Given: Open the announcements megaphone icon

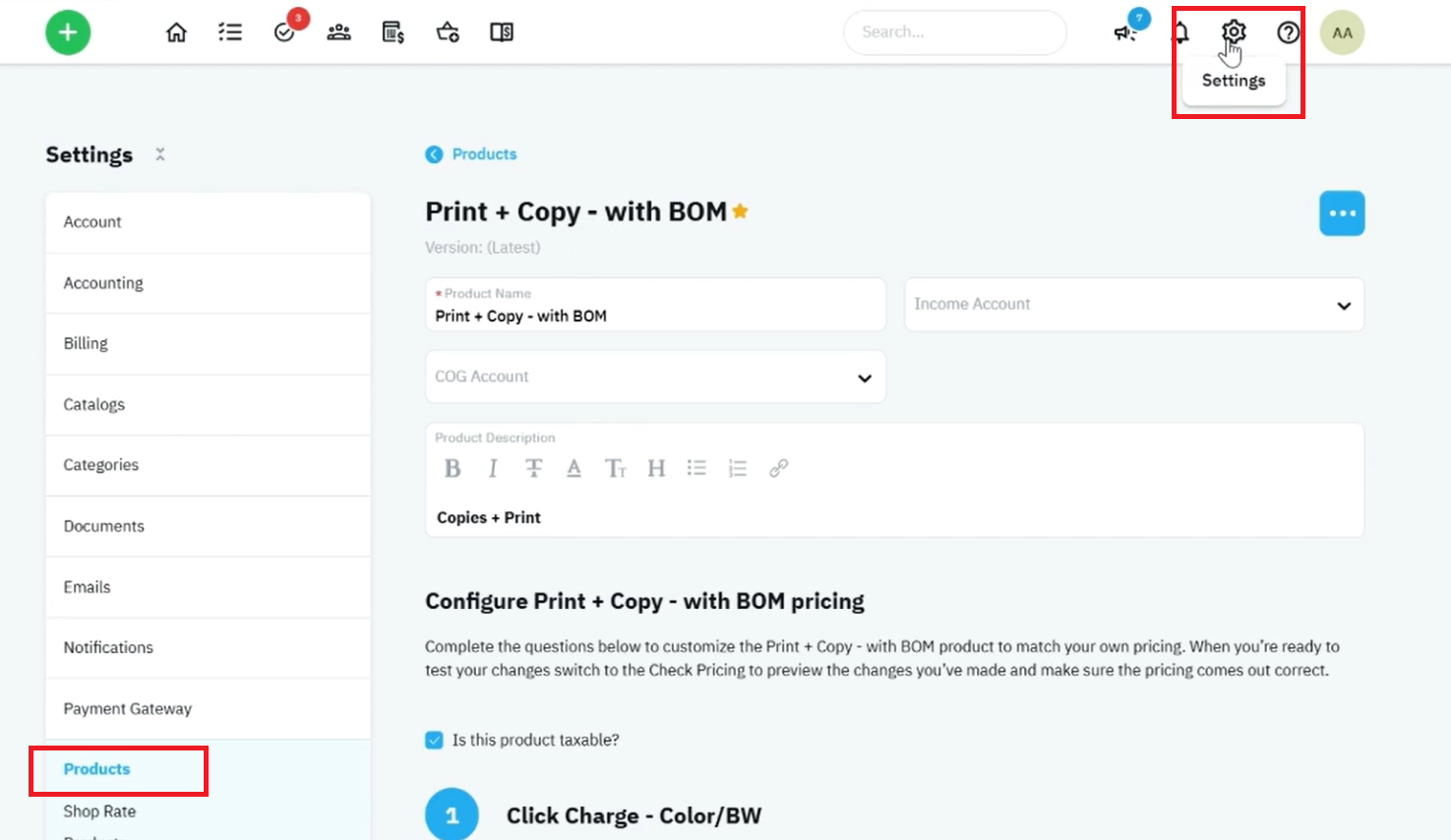Looking at the screenshot, I should point(1126,32).
